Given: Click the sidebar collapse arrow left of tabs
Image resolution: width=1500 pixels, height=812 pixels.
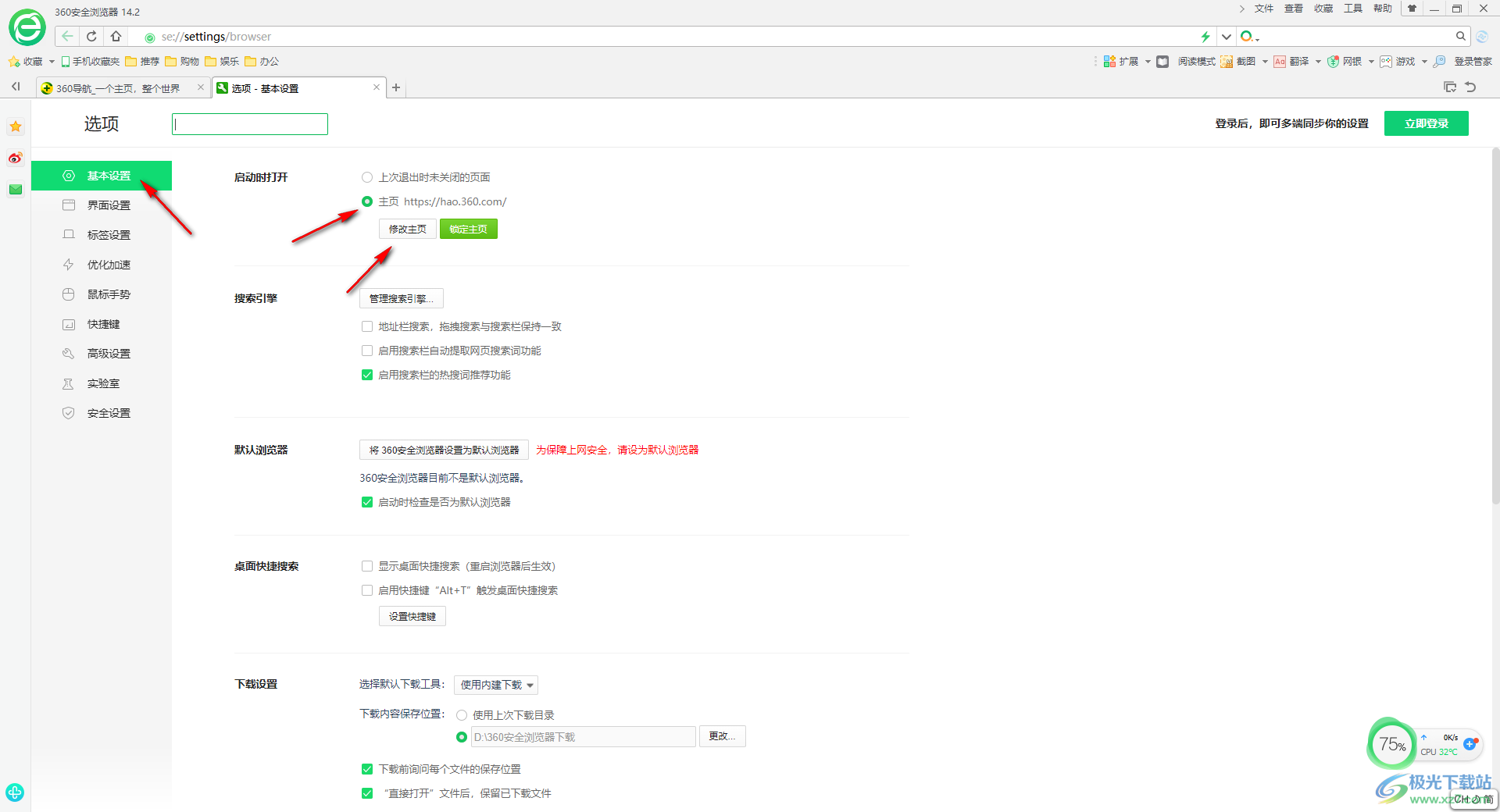Looking at the screenshot, I should [x=16, y=87].
